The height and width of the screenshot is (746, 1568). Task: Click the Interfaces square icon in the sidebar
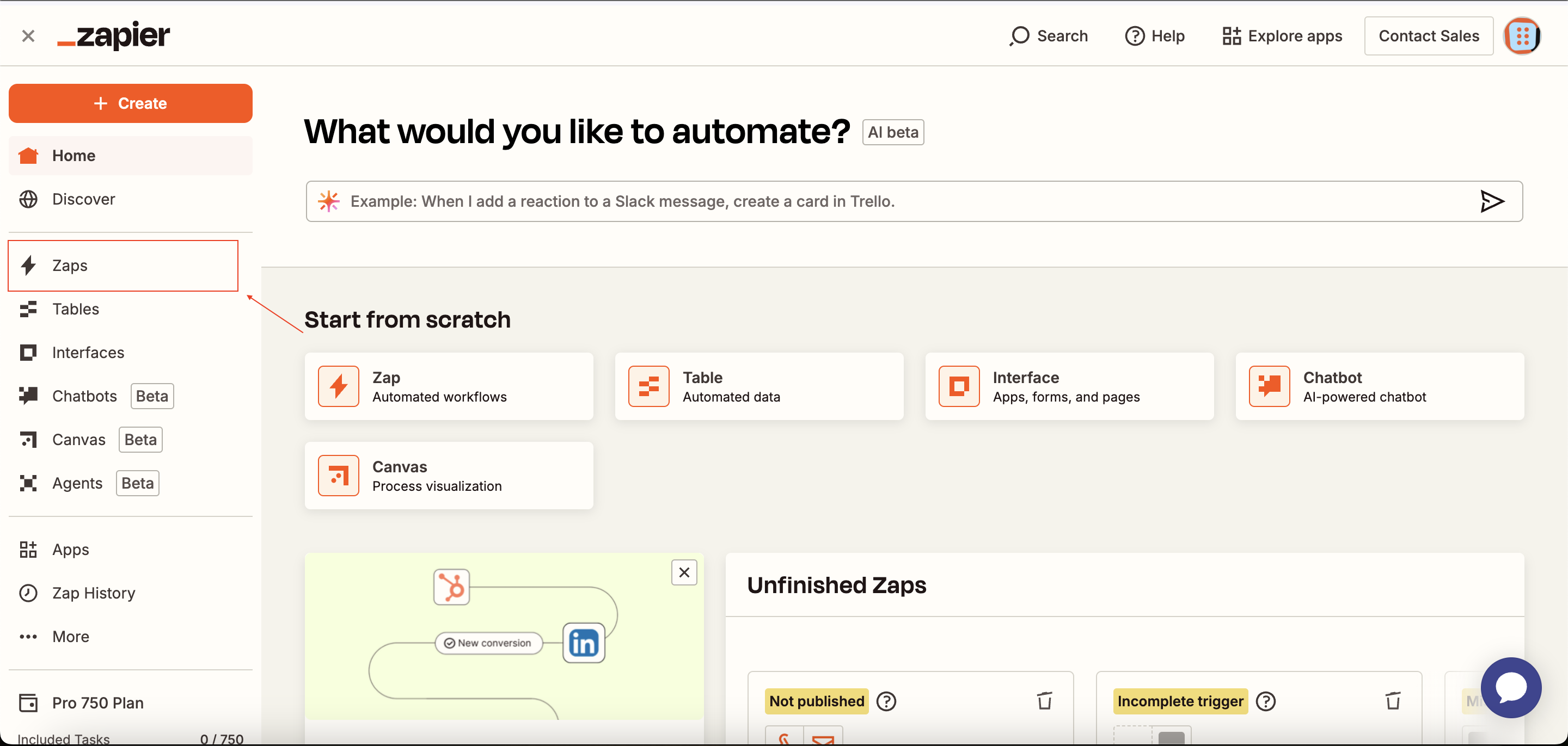point(28,353)
